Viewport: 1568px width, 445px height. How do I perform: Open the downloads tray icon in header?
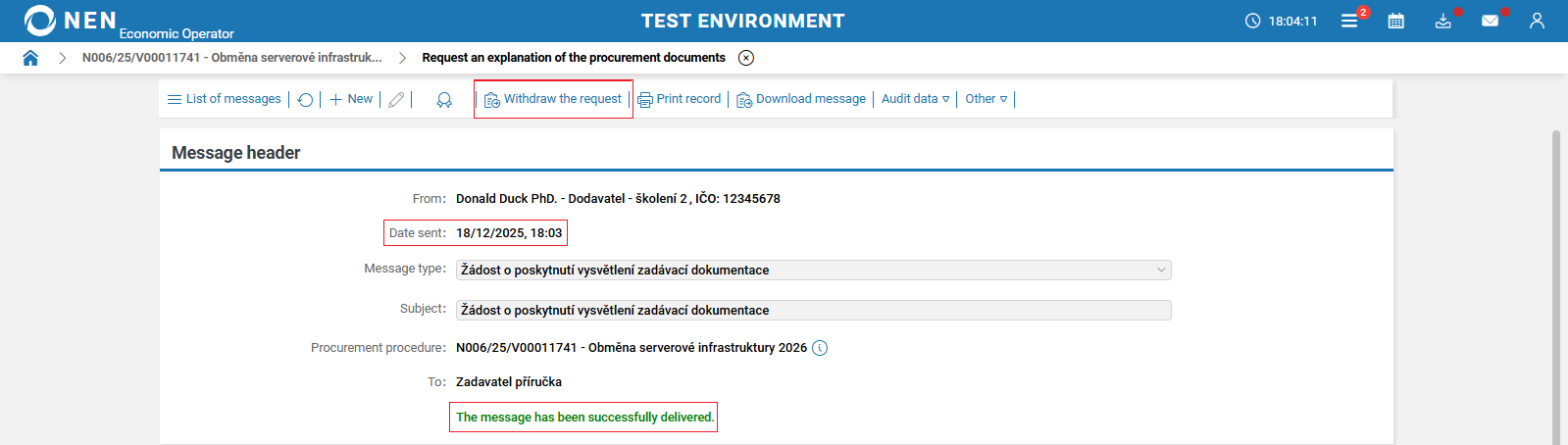1442,21
